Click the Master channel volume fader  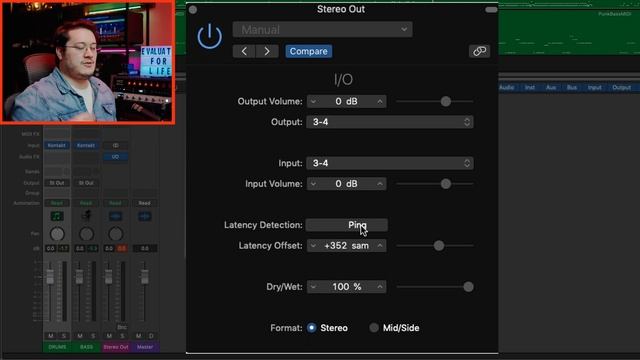(x=144, y=277)
